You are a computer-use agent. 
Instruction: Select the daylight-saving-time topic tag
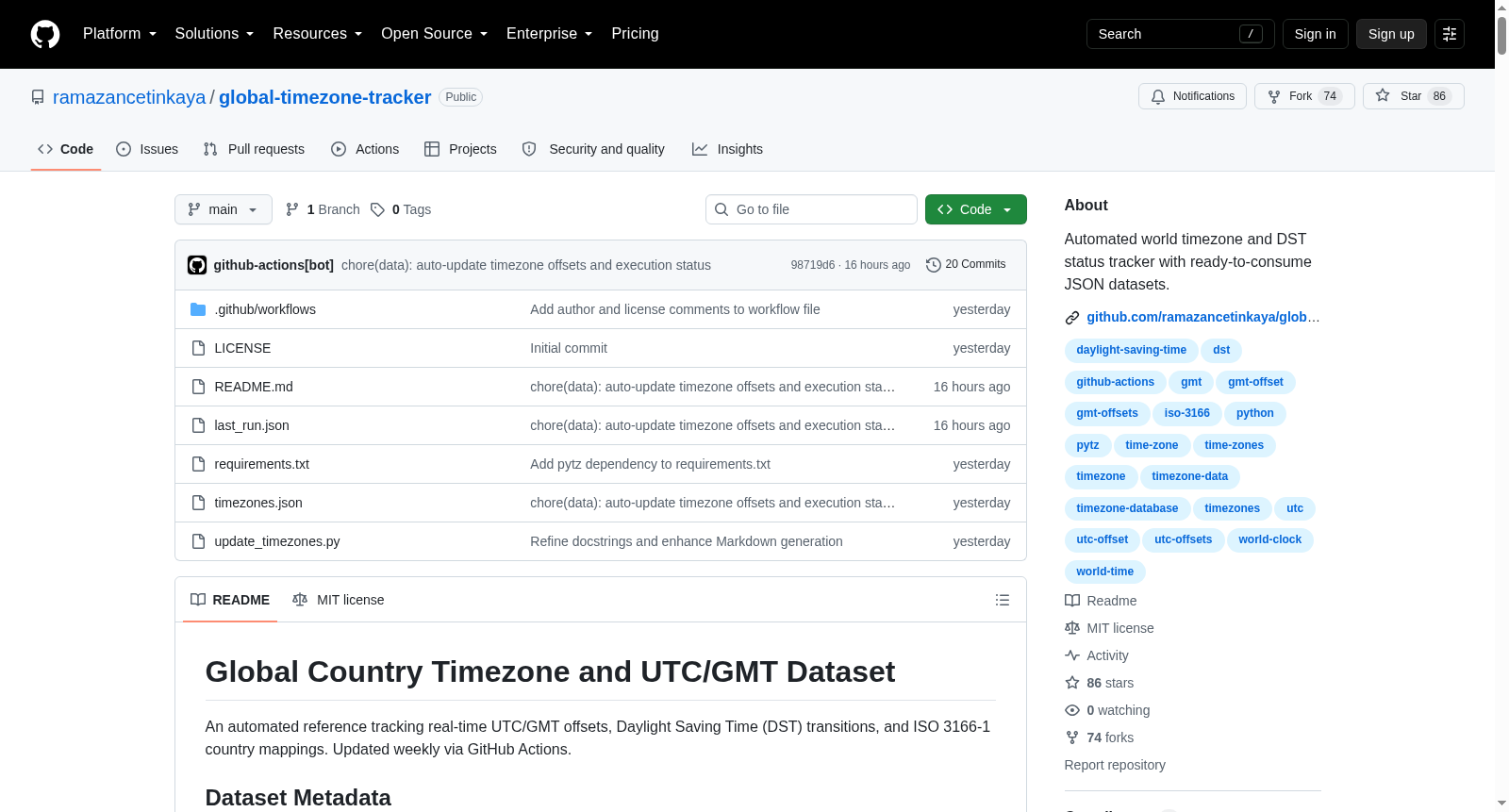click(x=1131, y=350)
